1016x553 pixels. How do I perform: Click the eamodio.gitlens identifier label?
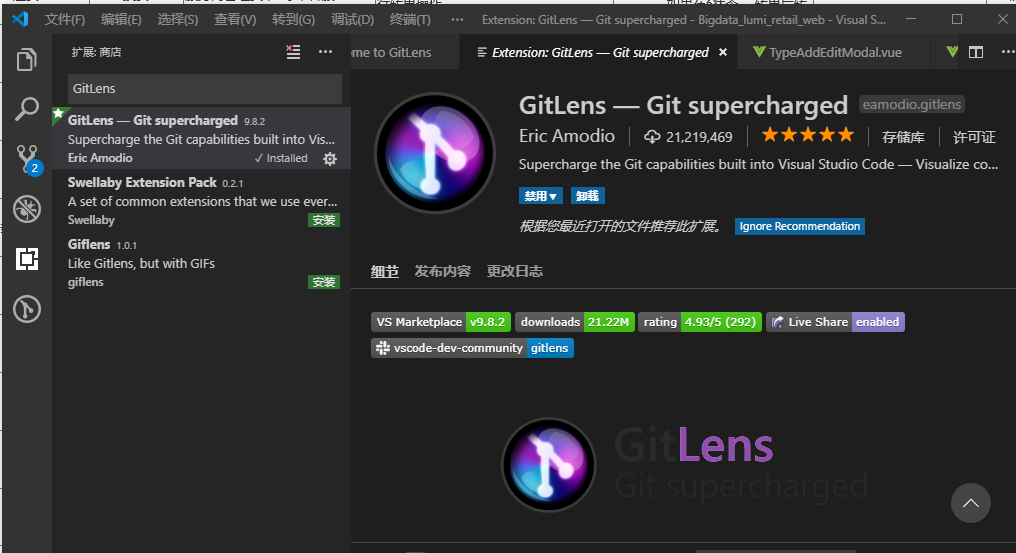pyautogui.click(x=912, y=104)
